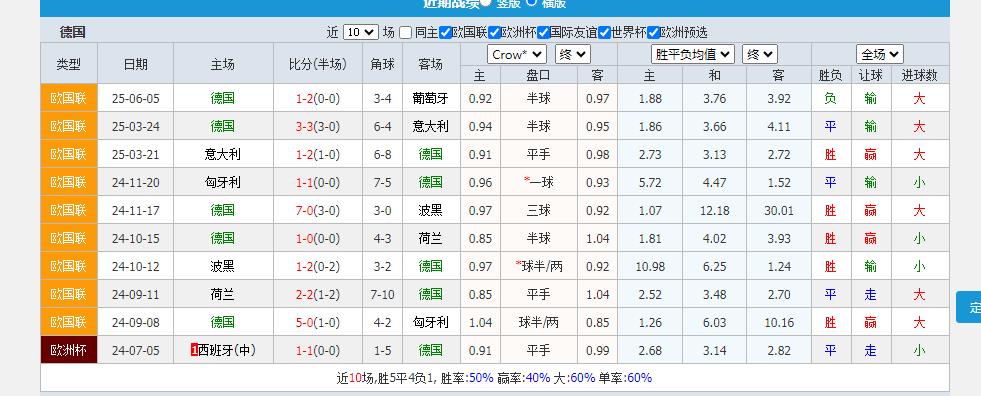
Task: Click score 3-3(3-0) link
Action: click(318, 126)
